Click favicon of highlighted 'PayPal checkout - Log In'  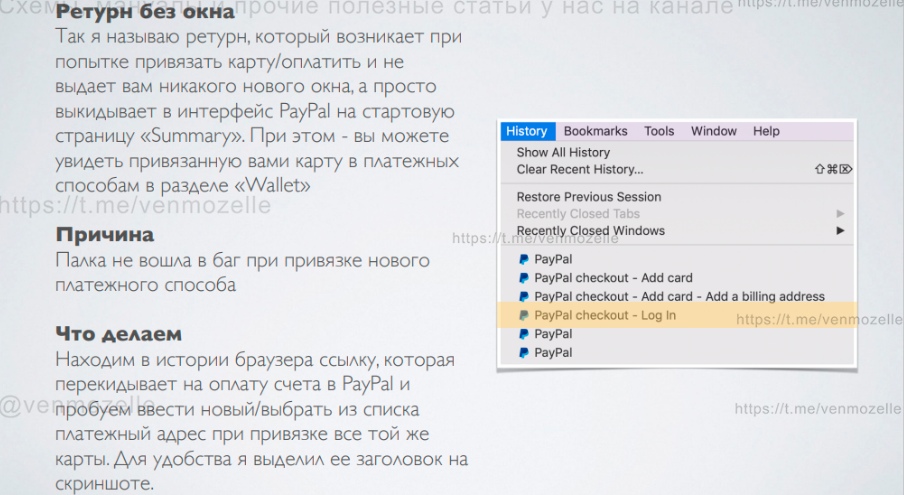[x=523, y=315]
